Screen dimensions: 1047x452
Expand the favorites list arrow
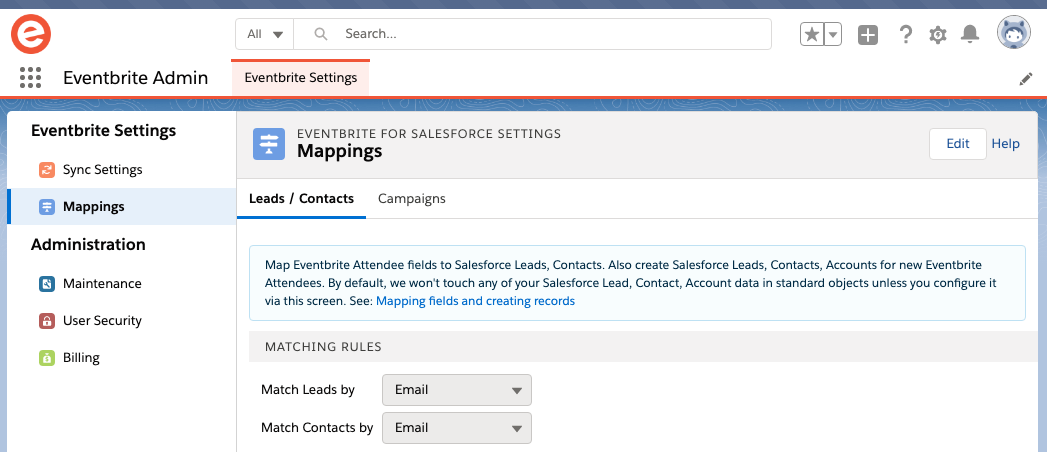click(x=833, y=34)
